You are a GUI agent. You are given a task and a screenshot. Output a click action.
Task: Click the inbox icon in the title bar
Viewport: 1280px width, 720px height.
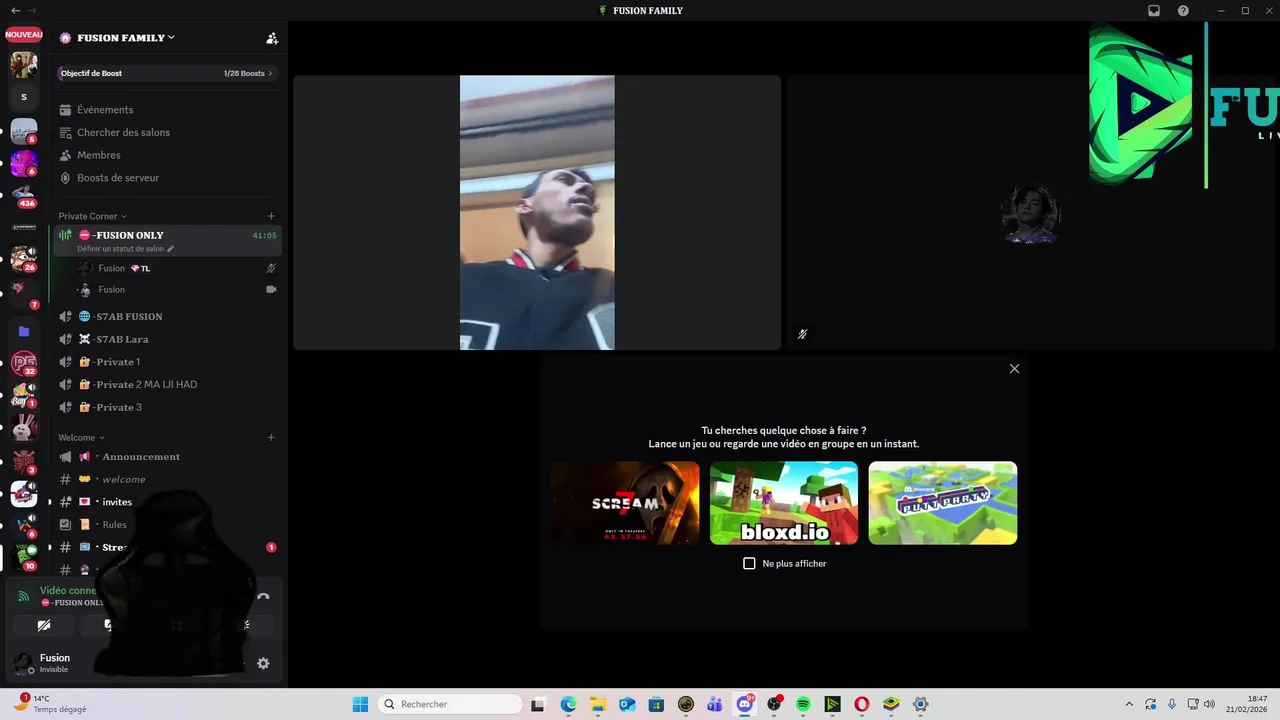click(x=1154, y=10)
